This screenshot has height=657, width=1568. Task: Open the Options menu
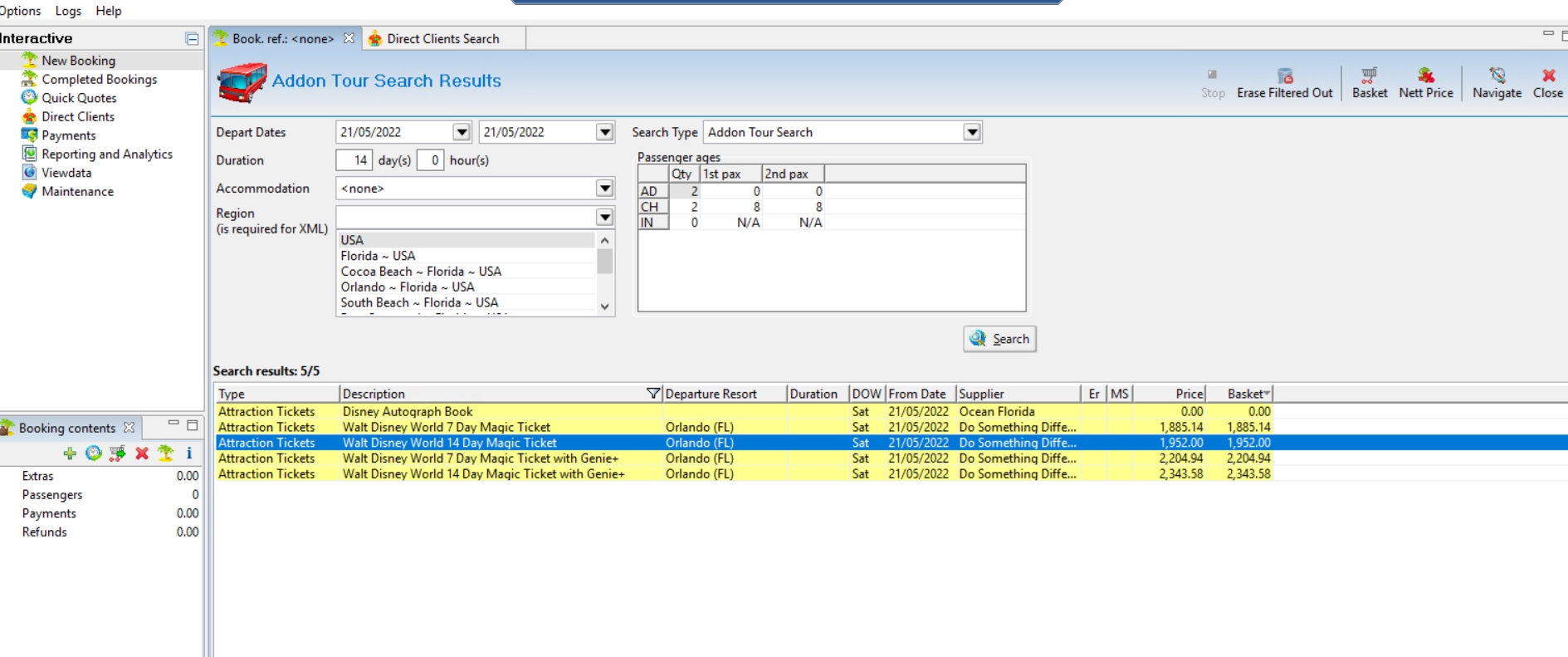point(20,11)
